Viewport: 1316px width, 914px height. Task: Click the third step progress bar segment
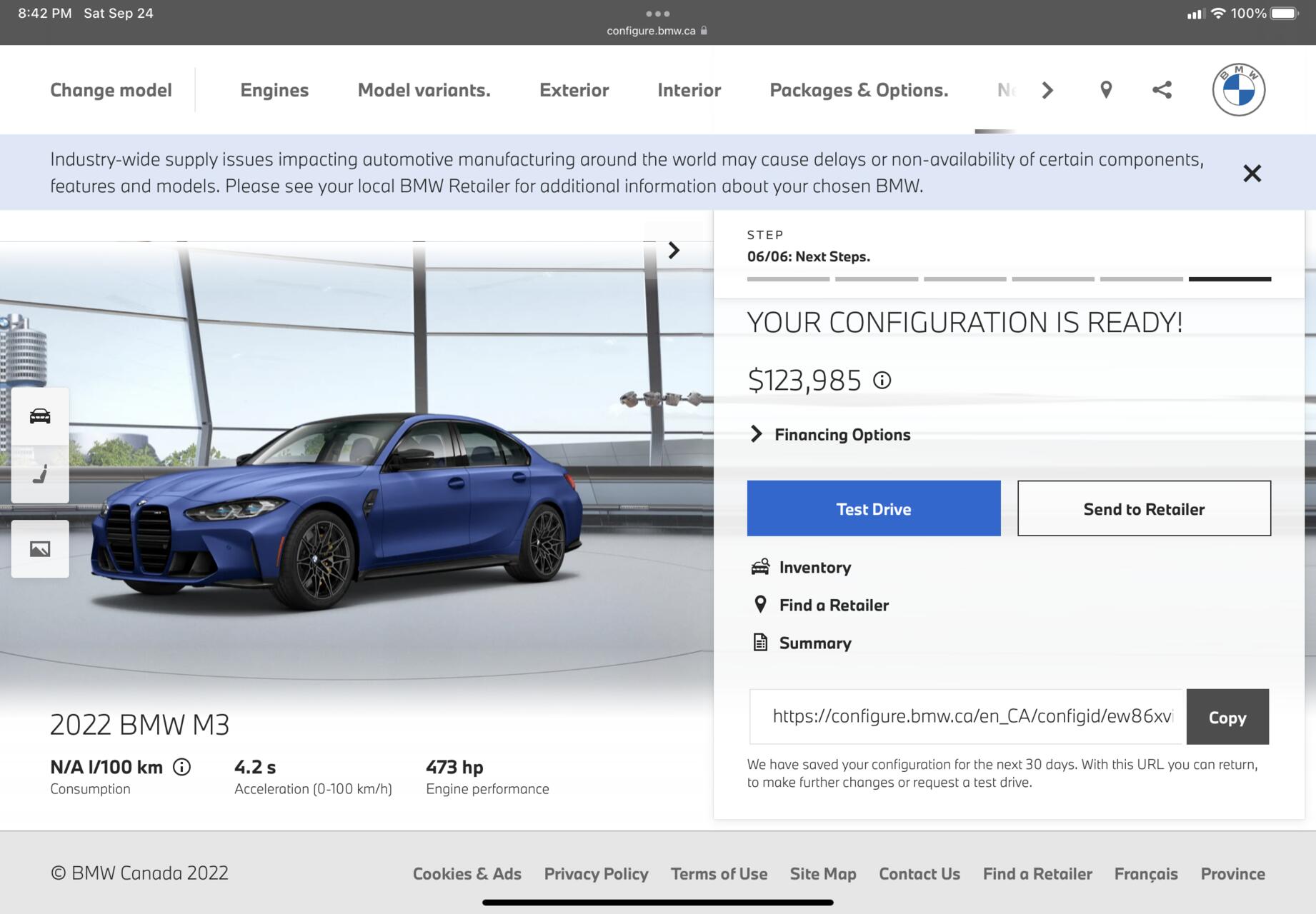pos(964,279)
